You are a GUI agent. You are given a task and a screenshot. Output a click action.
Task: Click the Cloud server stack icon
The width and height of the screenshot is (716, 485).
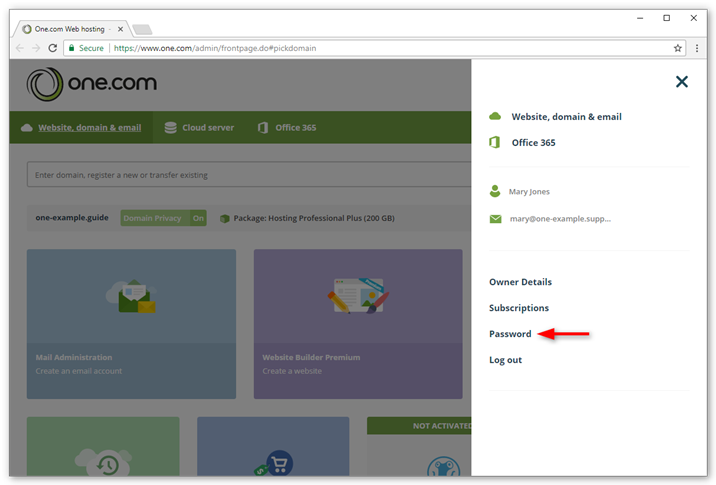coord(170,127)
